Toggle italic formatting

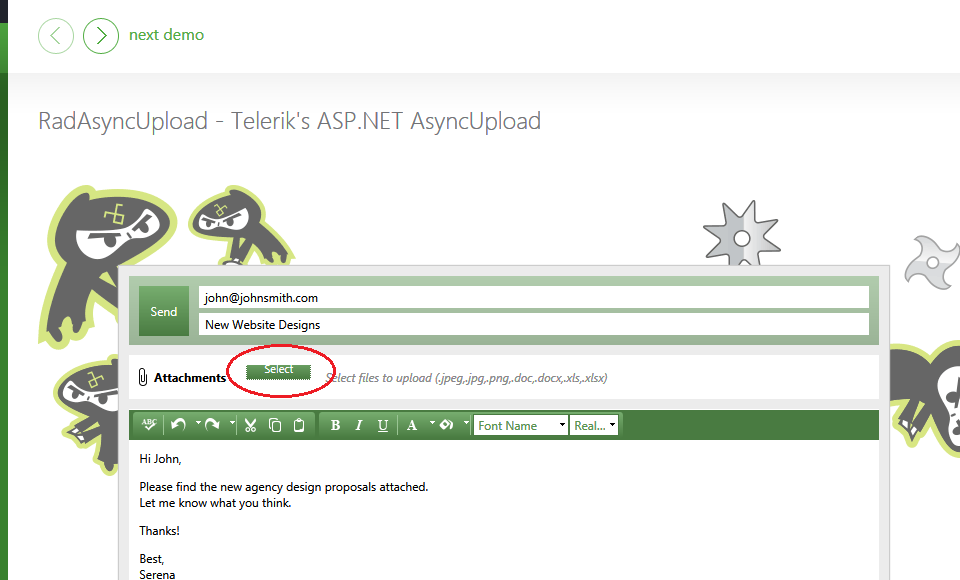pyautogui.click(x=359, y=425)
